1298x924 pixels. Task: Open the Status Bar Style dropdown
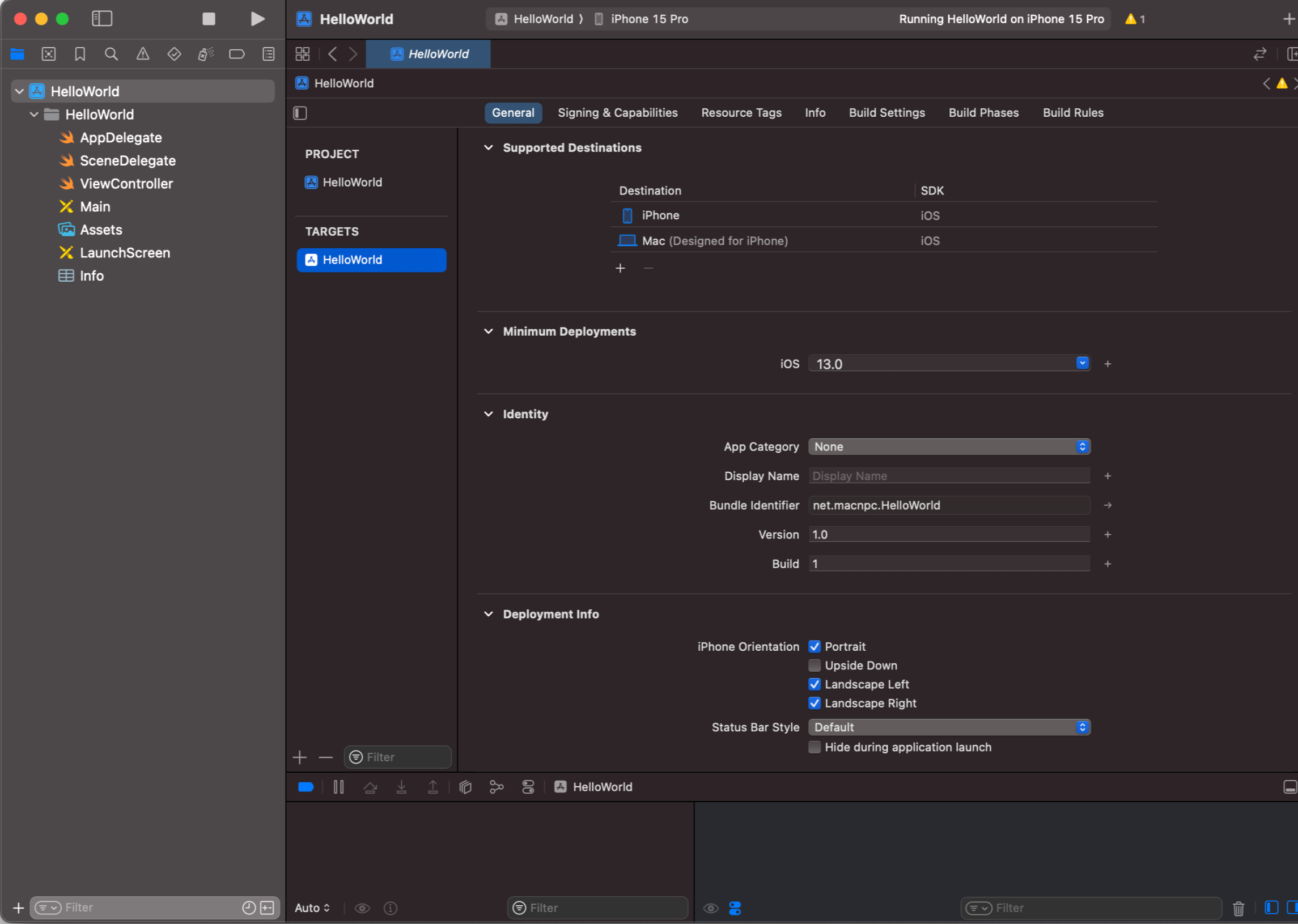pos(949,727)
